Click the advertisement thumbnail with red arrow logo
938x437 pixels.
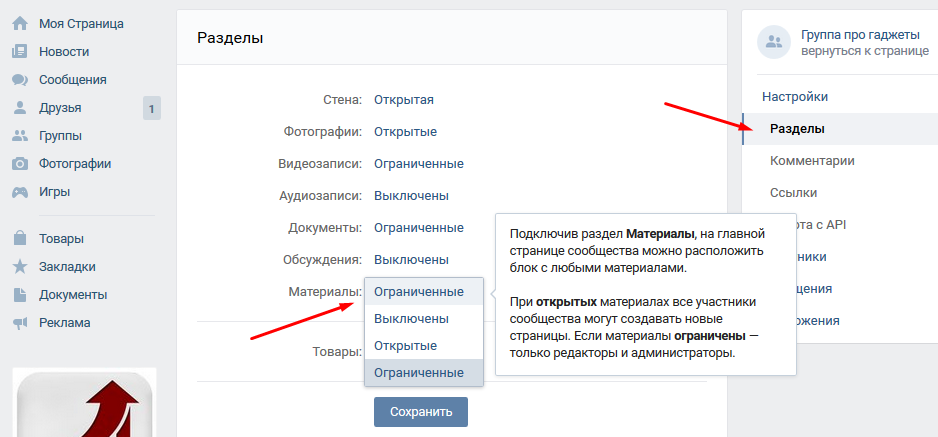tap(84, 402)
